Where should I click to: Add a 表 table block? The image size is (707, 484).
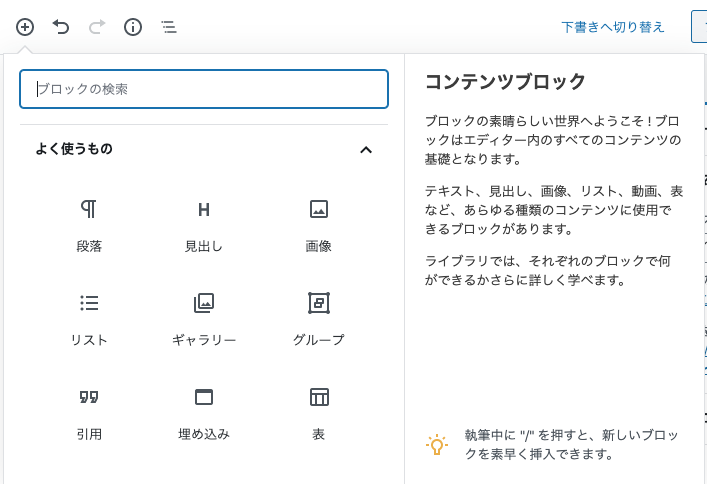click(319, 413)
